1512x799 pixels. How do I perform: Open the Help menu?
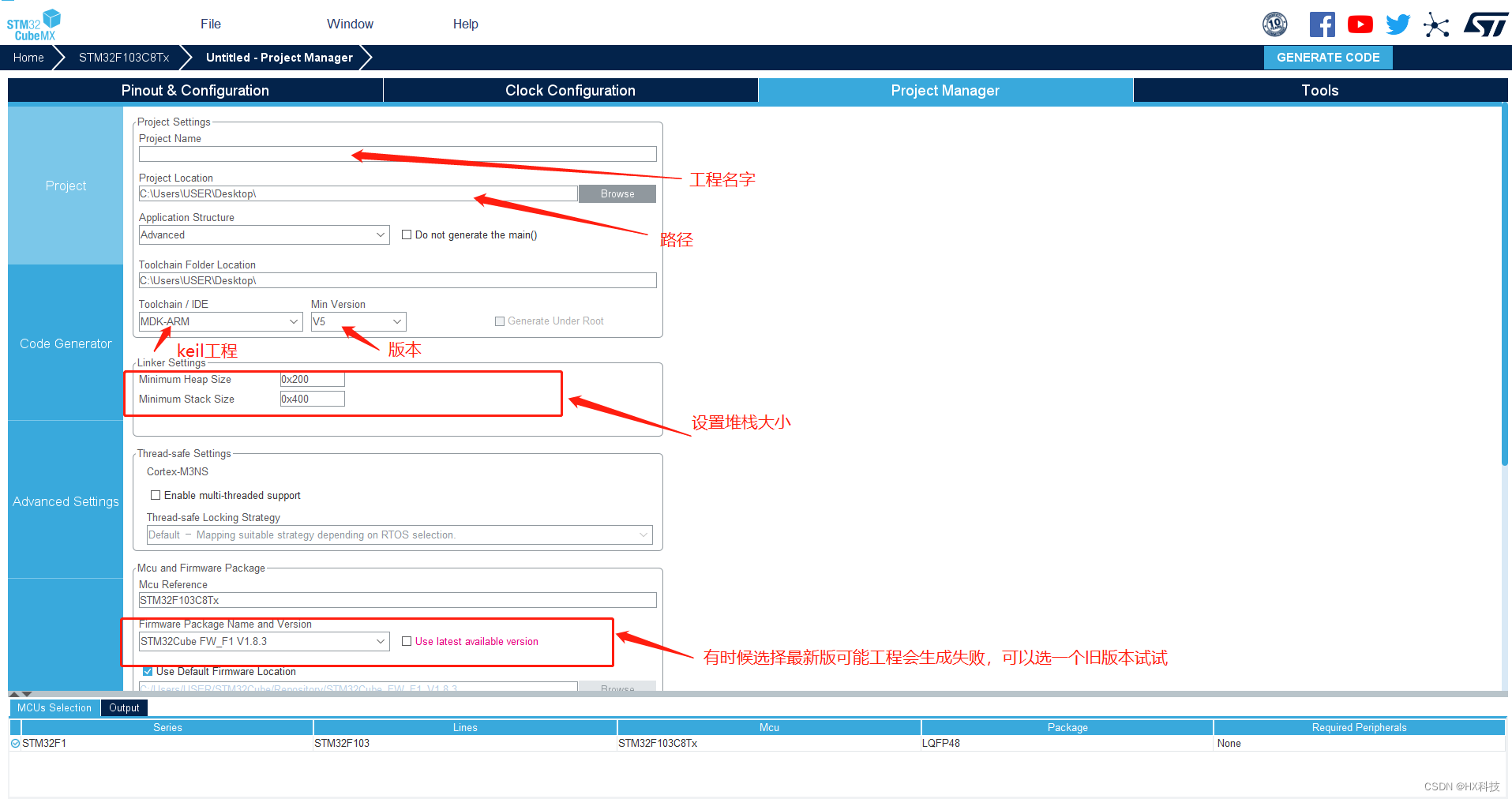[466, 24]
